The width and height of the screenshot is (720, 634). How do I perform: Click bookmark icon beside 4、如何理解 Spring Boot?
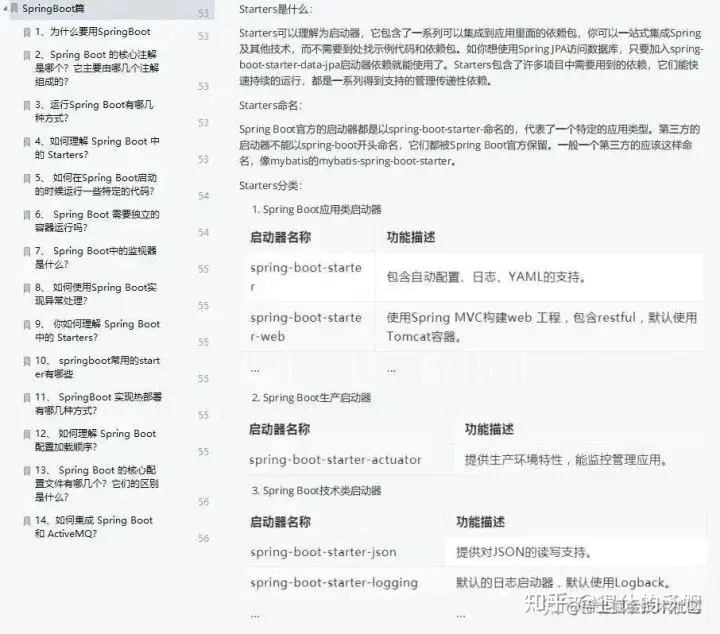27,142
